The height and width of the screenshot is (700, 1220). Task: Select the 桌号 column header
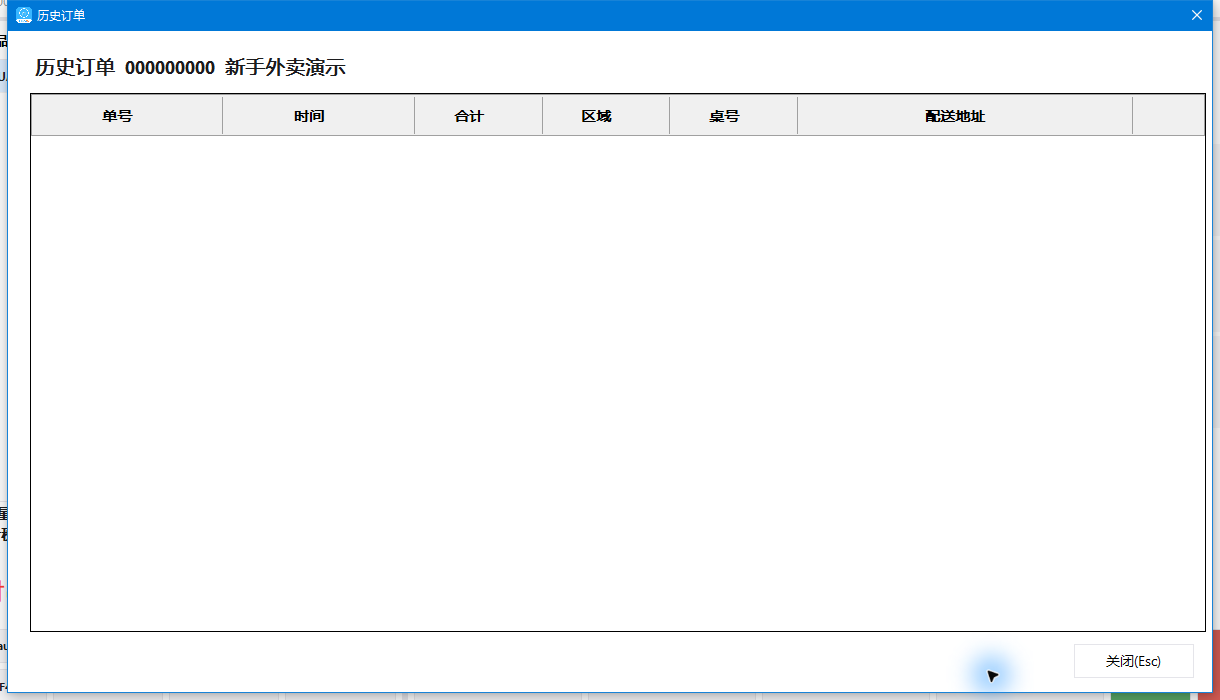pyautogui.click(x=734, y=116)
